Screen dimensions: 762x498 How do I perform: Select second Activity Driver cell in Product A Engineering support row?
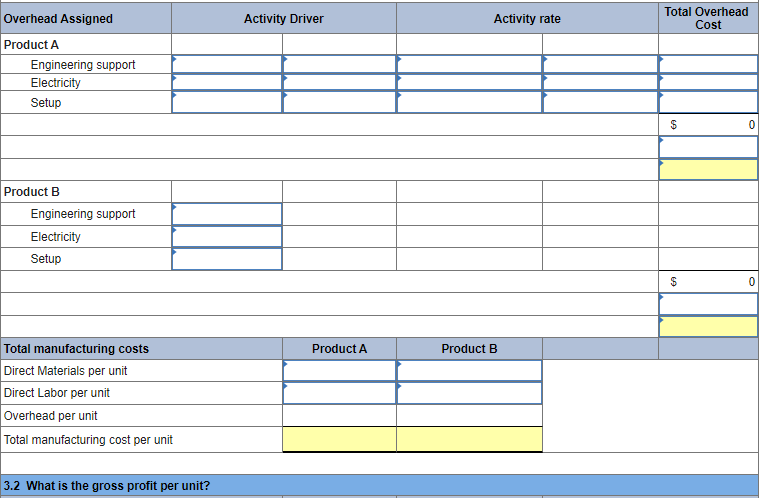click(x=339, y=64)
